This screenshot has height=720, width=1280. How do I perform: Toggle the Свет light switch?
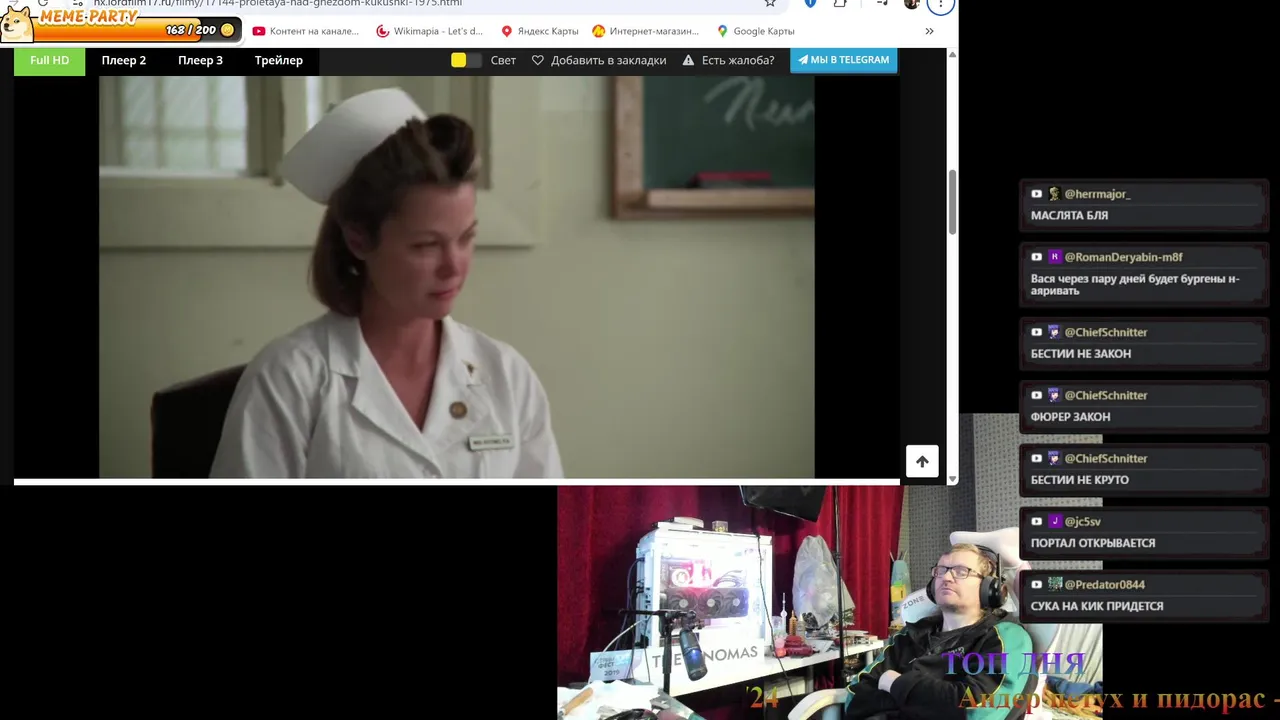(x=466, y=60)
